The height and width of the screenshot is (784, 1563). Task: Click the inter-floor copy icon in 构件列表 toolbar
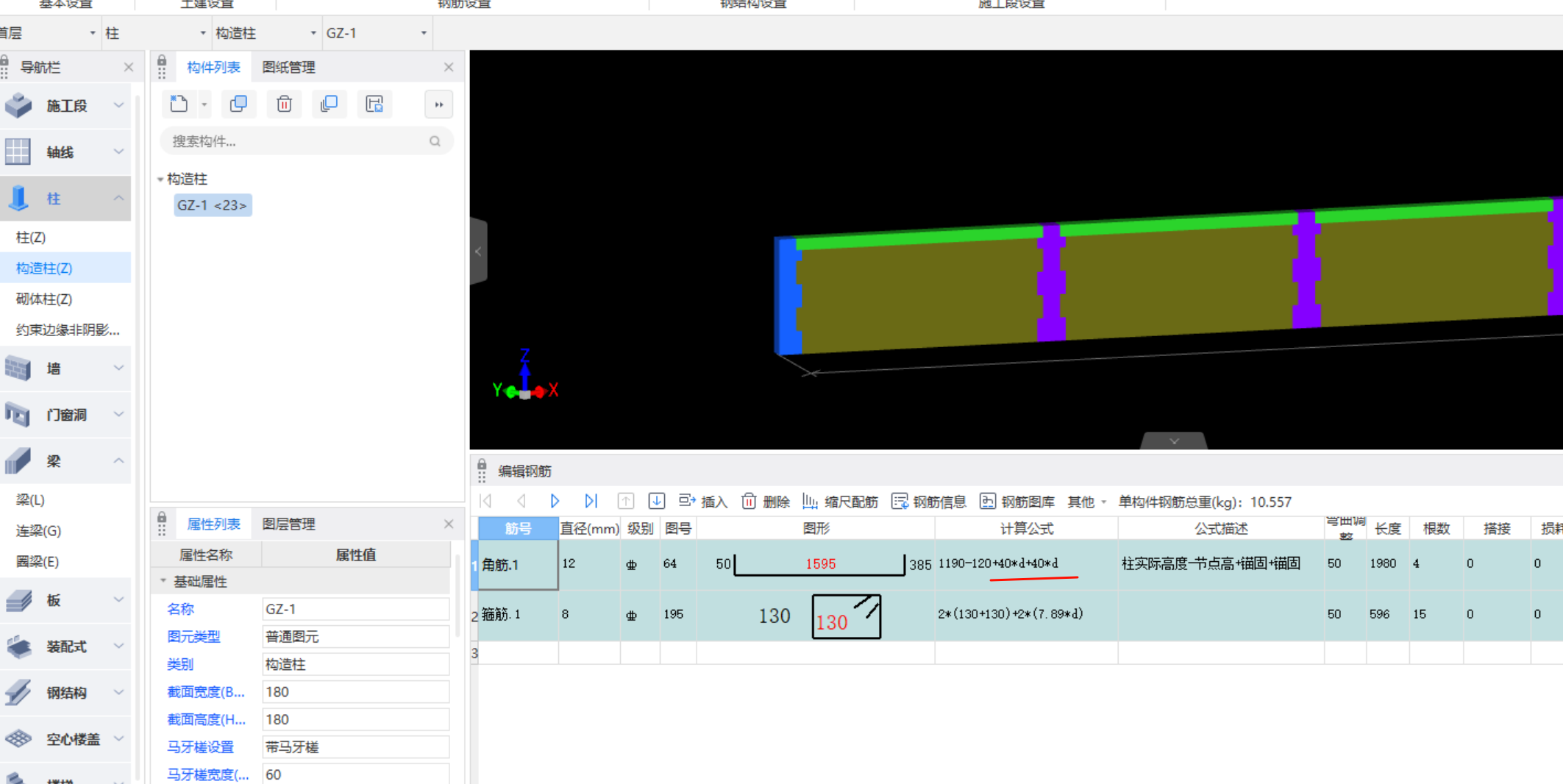[329, 104]
